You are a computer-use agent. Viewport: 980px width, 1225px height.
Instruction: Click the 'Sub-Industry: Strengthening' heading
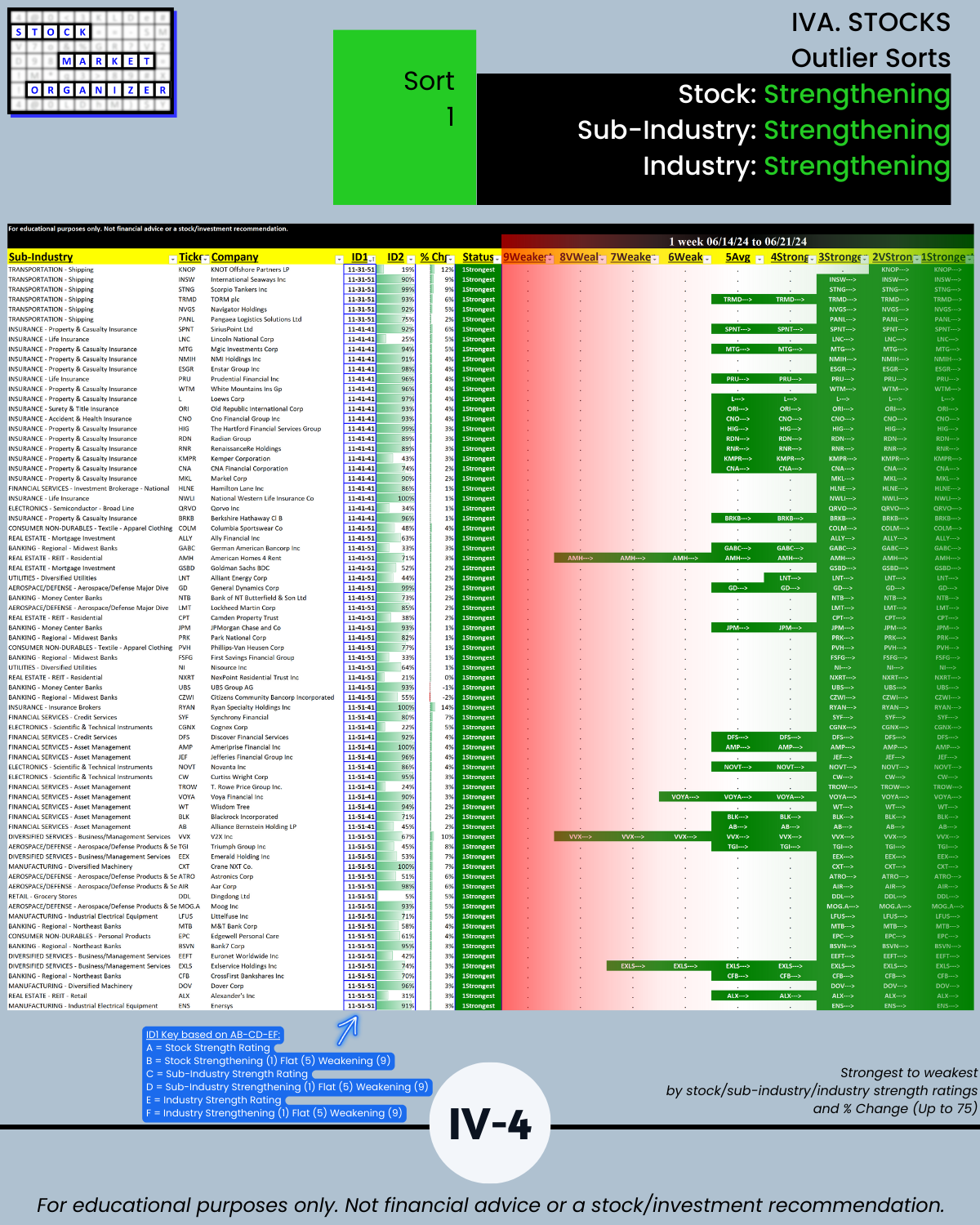(x=764, y=130)
